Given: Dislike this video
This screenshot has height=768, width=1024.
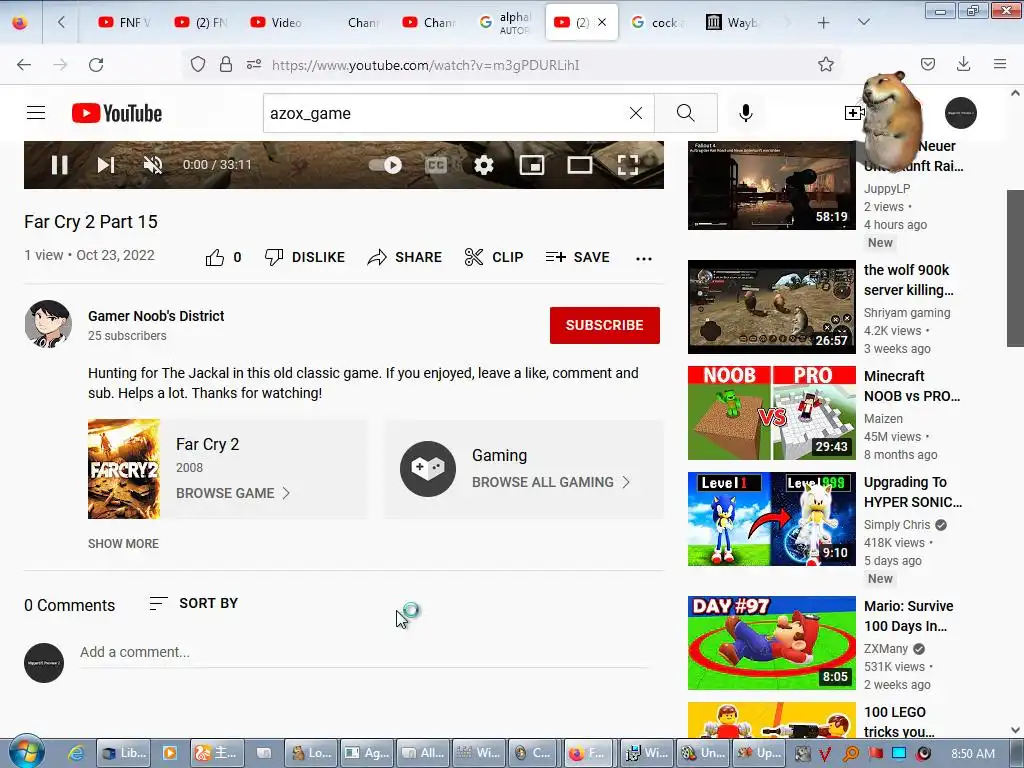Looking at the screenshot, I should [304, 257].
